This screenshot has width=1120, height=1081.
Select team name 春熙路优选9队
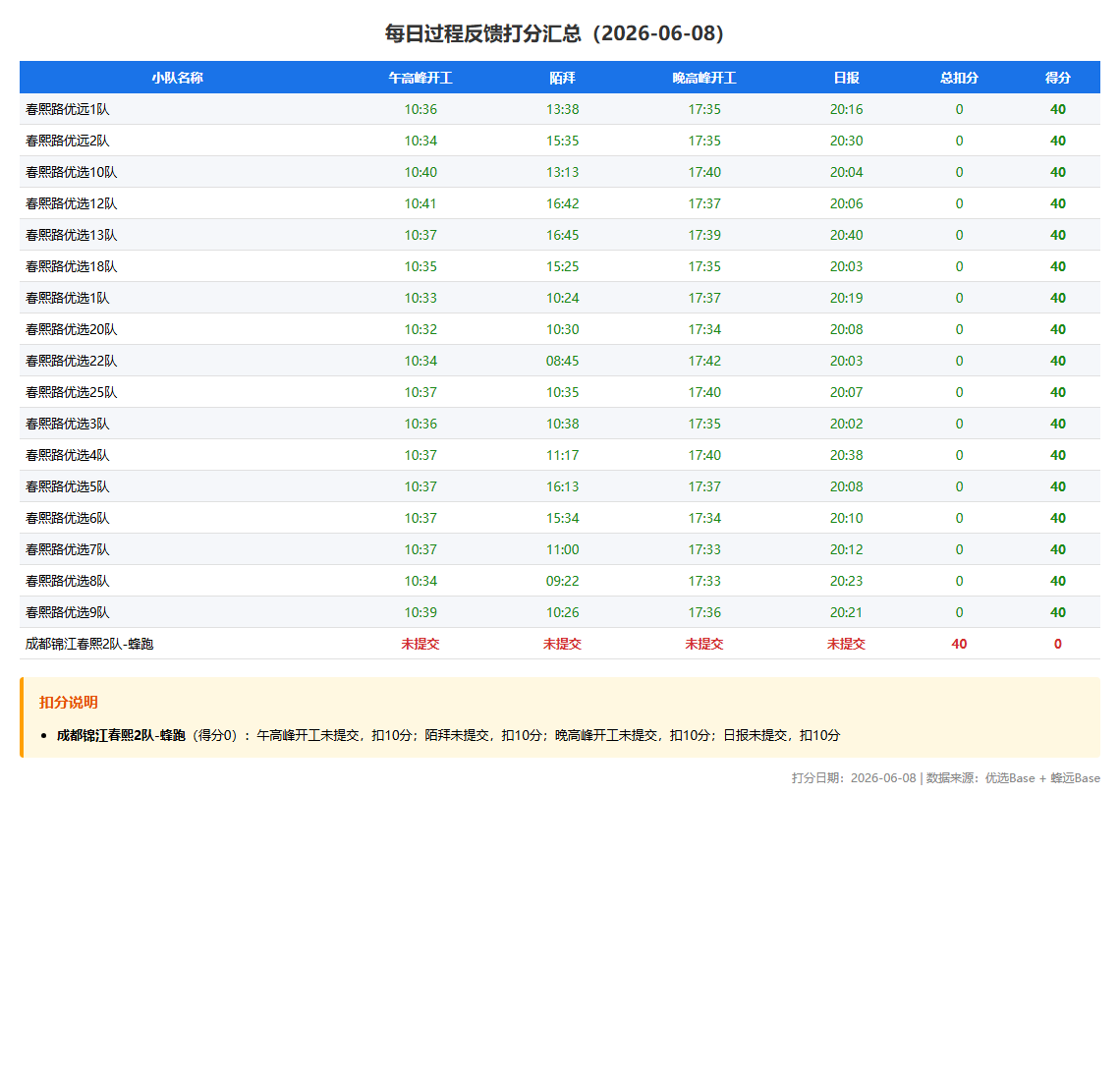pyautogui.click(x=67, y=612)
